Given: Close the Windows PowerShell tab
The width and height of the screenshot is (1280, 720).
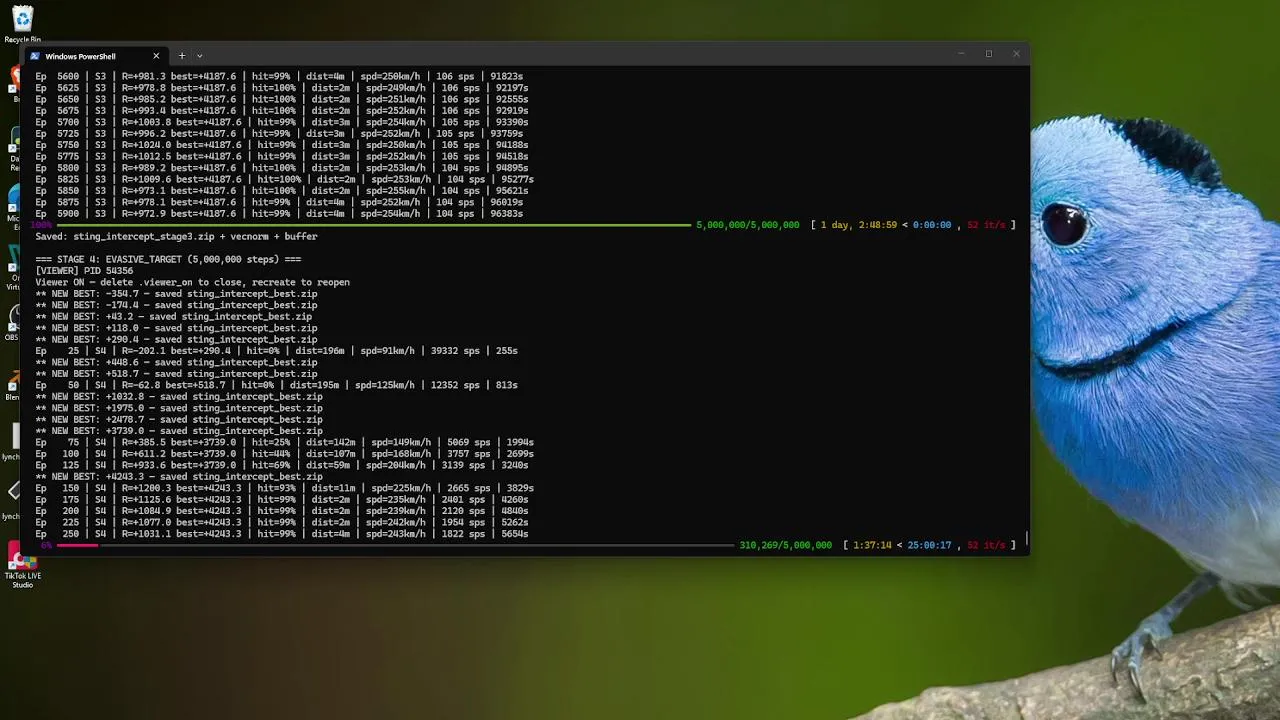Looking at the screenshot, I should 156,56.
